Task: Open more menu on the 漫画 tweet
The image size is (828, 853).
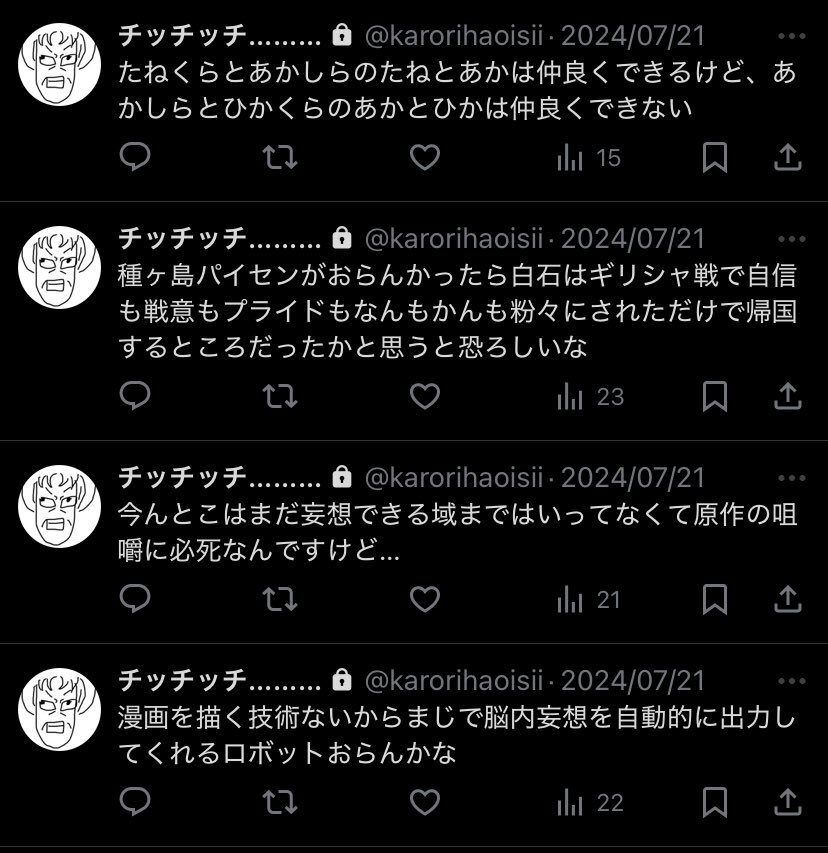Action: (791, 681)
